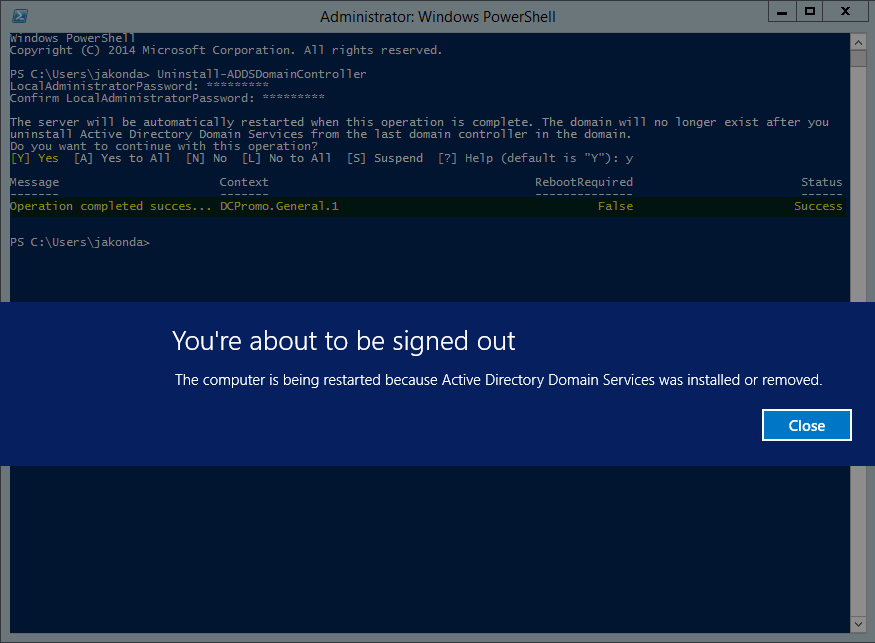The image size is (875, 643).
Task: Click the empty vertical scrollbar track
Action: click(x=858, y=200)
